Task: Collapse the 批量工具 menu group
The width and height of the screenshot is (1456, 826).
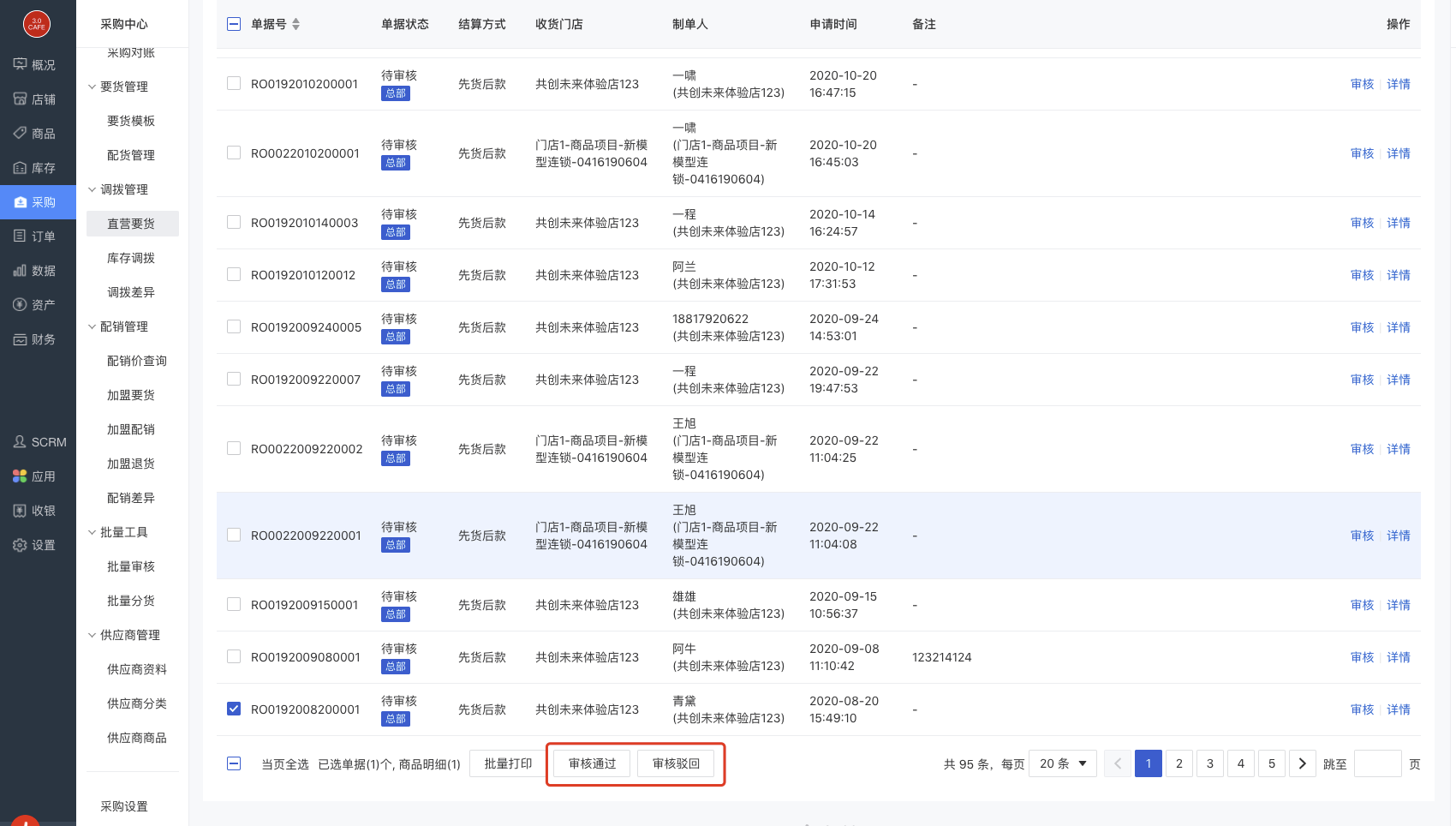Action: [x=119, y=532]
